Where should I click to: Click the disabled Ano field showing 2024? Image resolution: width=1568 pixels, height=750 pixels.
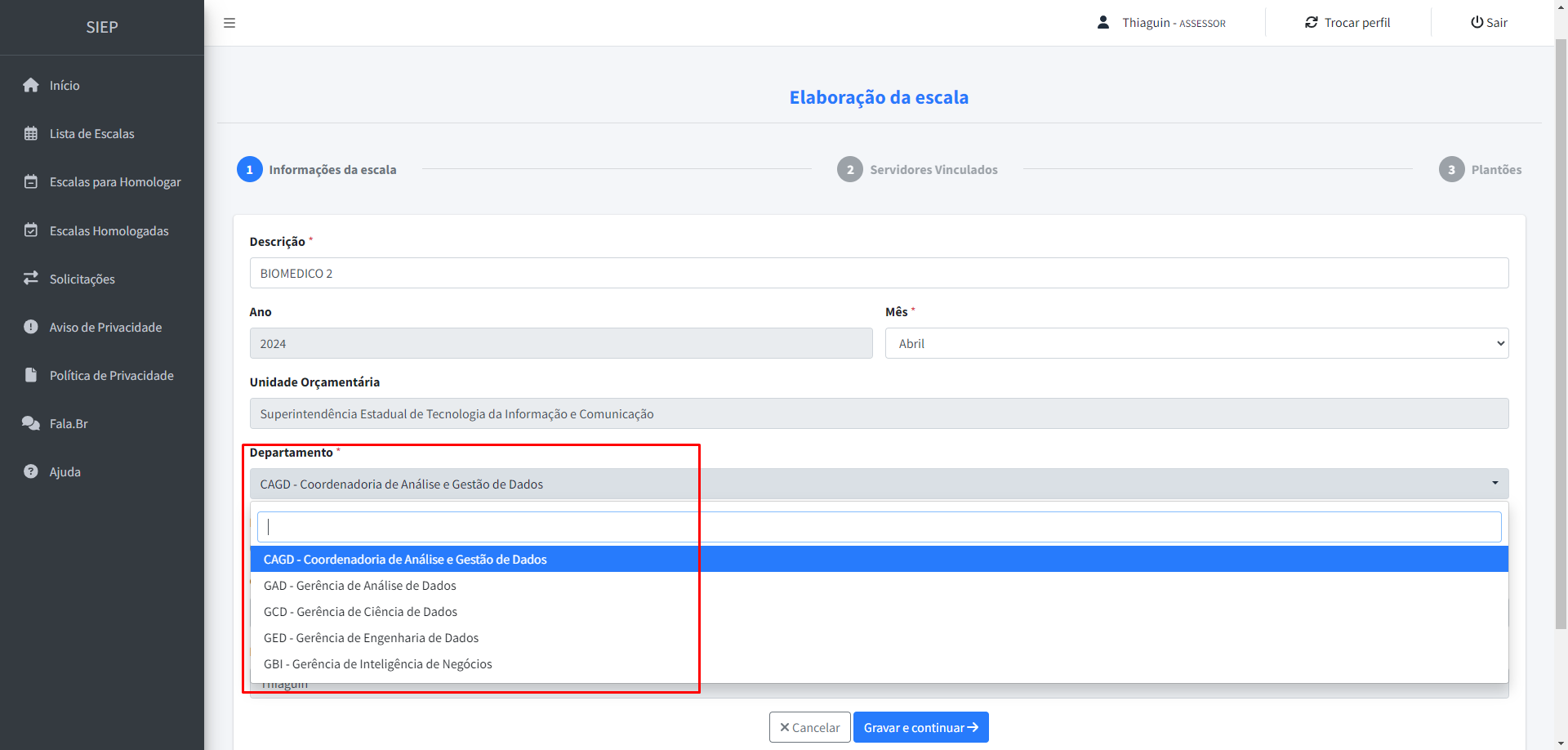pyautogui.click(x=561, y=343)
